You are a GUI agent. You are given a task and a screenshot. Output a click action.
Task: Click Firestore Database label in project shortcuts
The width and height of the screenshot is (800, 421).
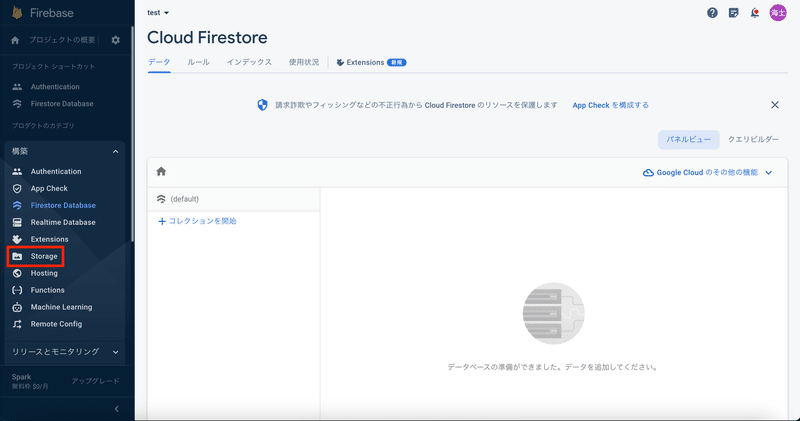[62, 104]
